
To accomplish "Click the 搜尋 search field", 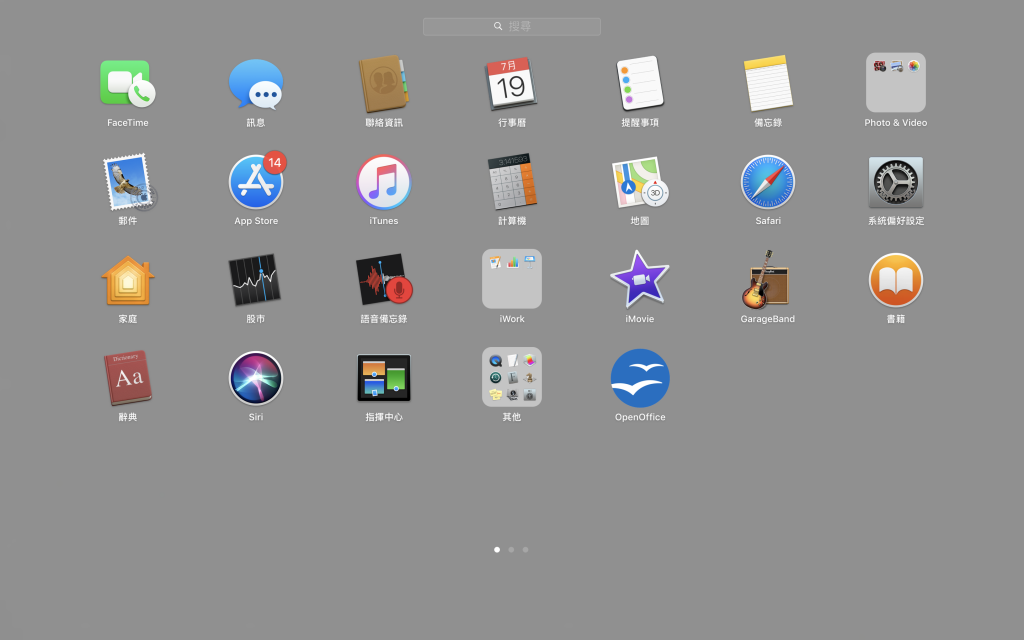I will [x=512, y=27].
